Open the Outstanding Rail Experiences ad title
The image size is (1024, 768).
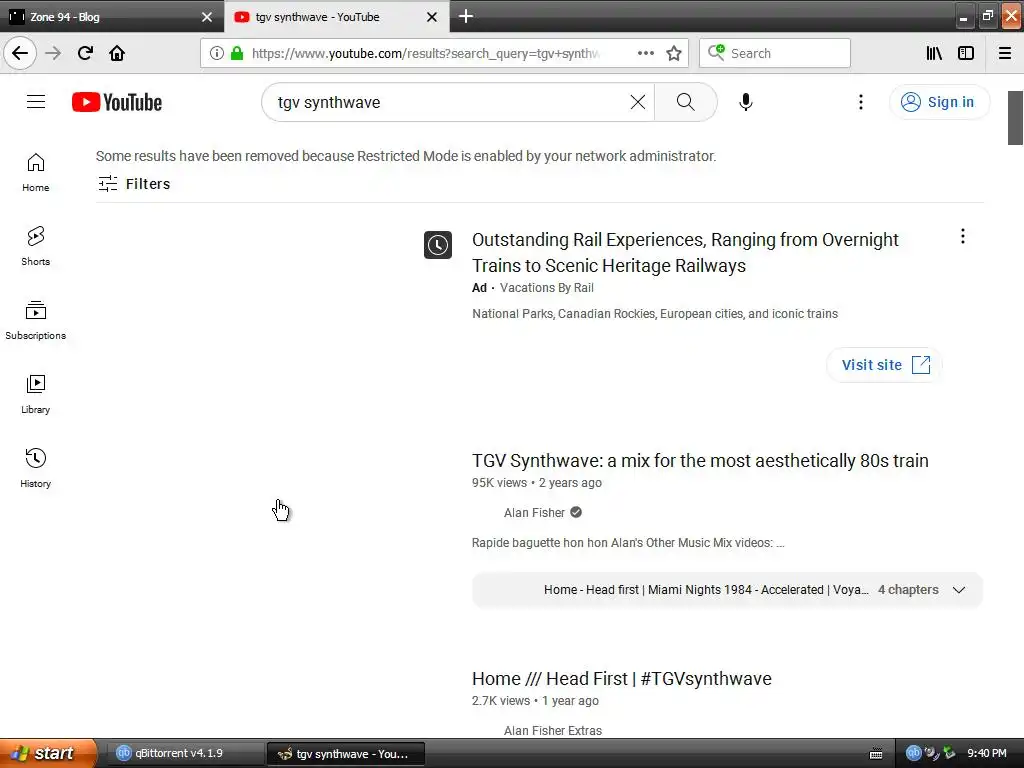685,253
